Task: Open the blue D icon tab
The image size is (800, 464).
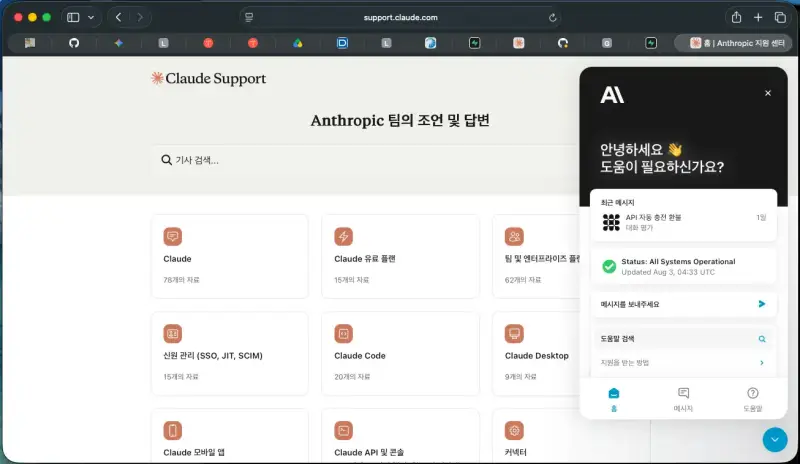Action: click(x=342, y=43)
